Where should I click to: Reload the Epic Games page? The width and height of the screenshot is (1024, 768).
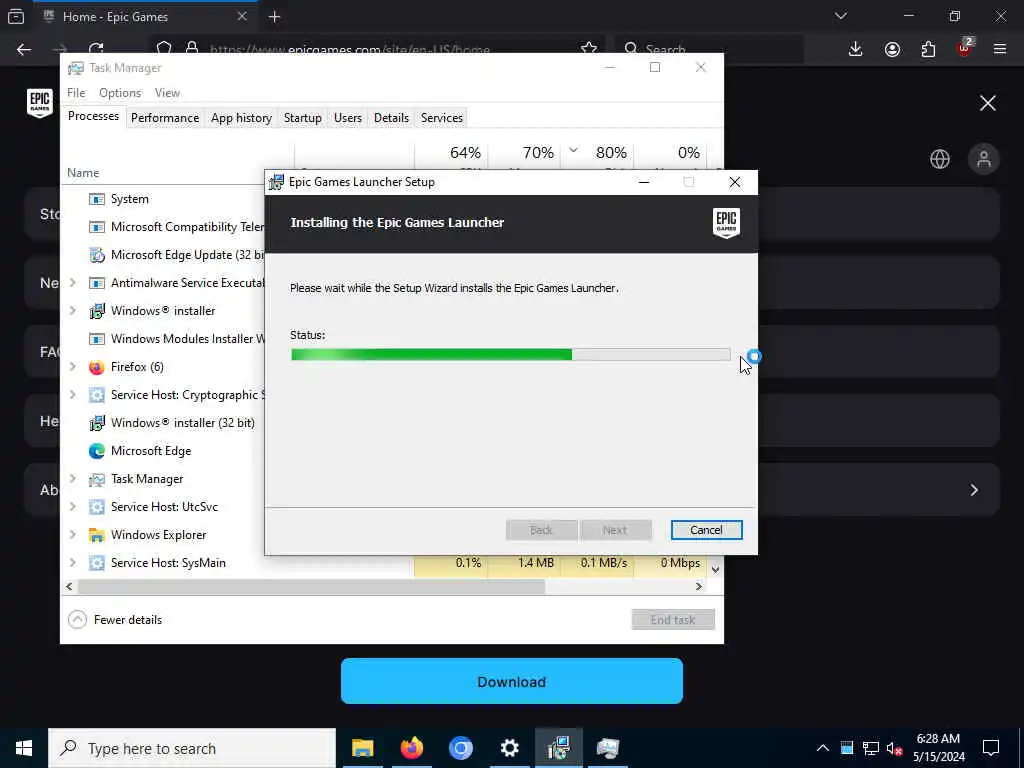click(96, 49)
